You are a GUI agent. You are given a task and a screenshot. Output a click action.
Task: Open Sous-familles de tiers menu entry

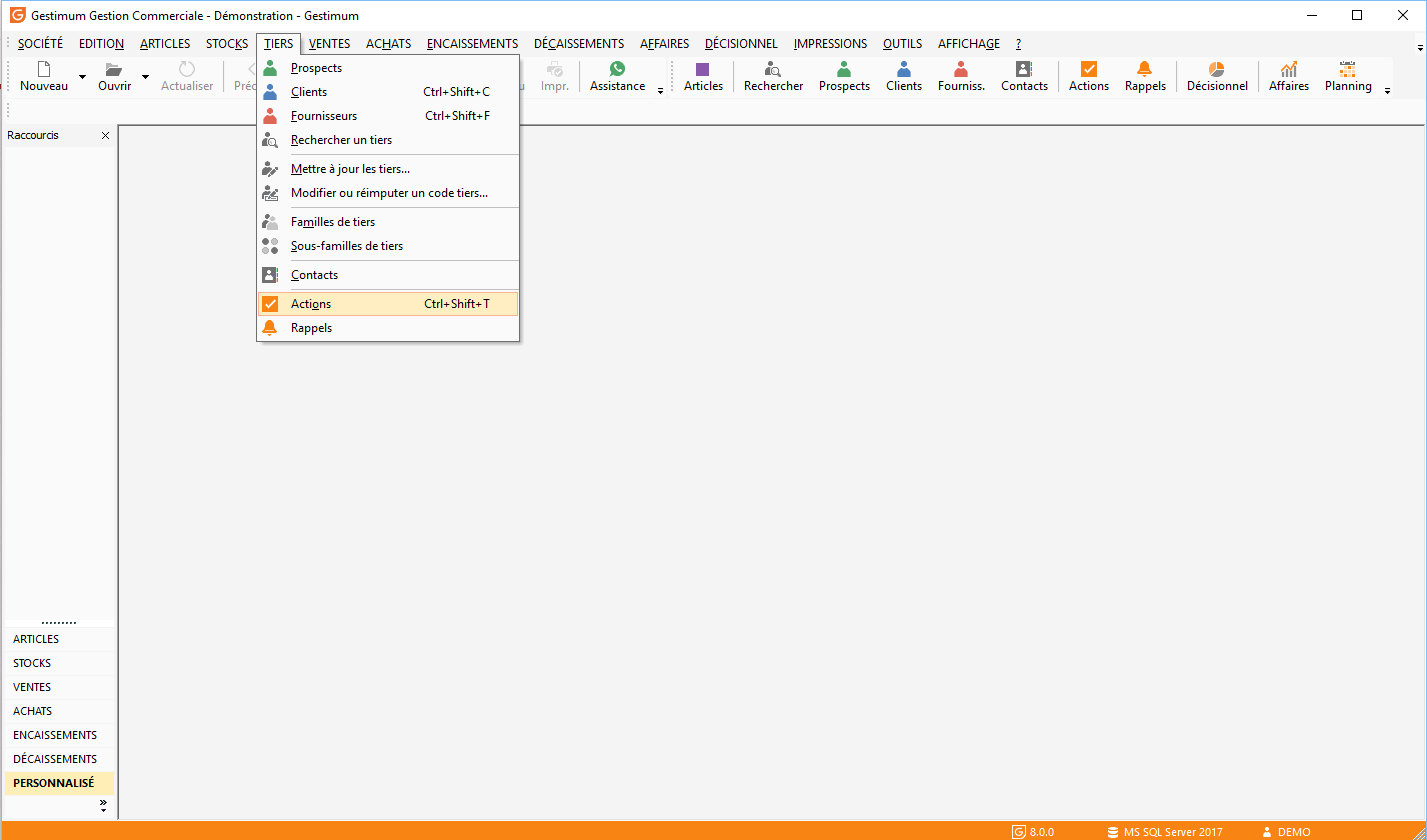click(388, 246)
